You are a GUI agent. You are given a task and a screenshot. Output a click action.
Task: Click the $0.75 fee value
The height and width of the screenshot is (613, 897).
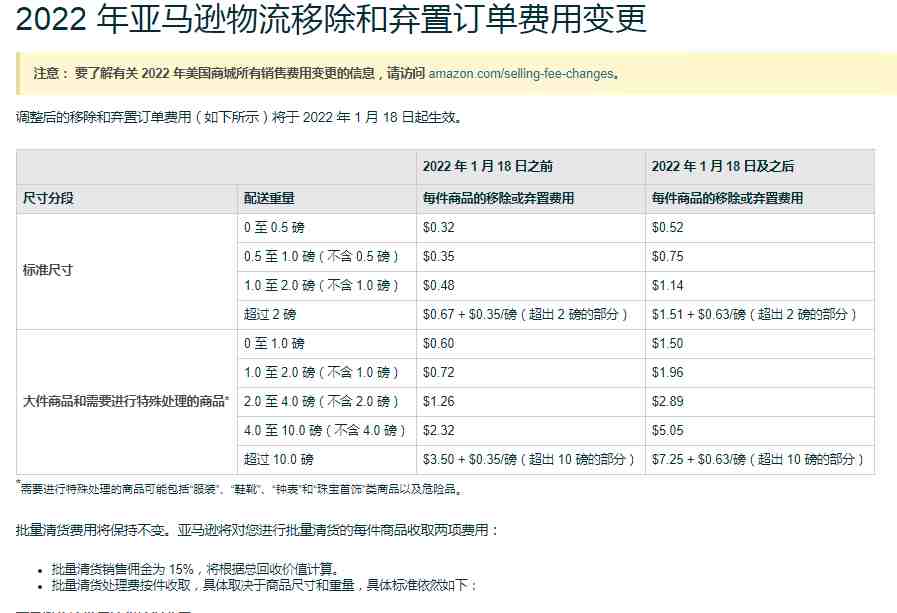pos(668,256)
